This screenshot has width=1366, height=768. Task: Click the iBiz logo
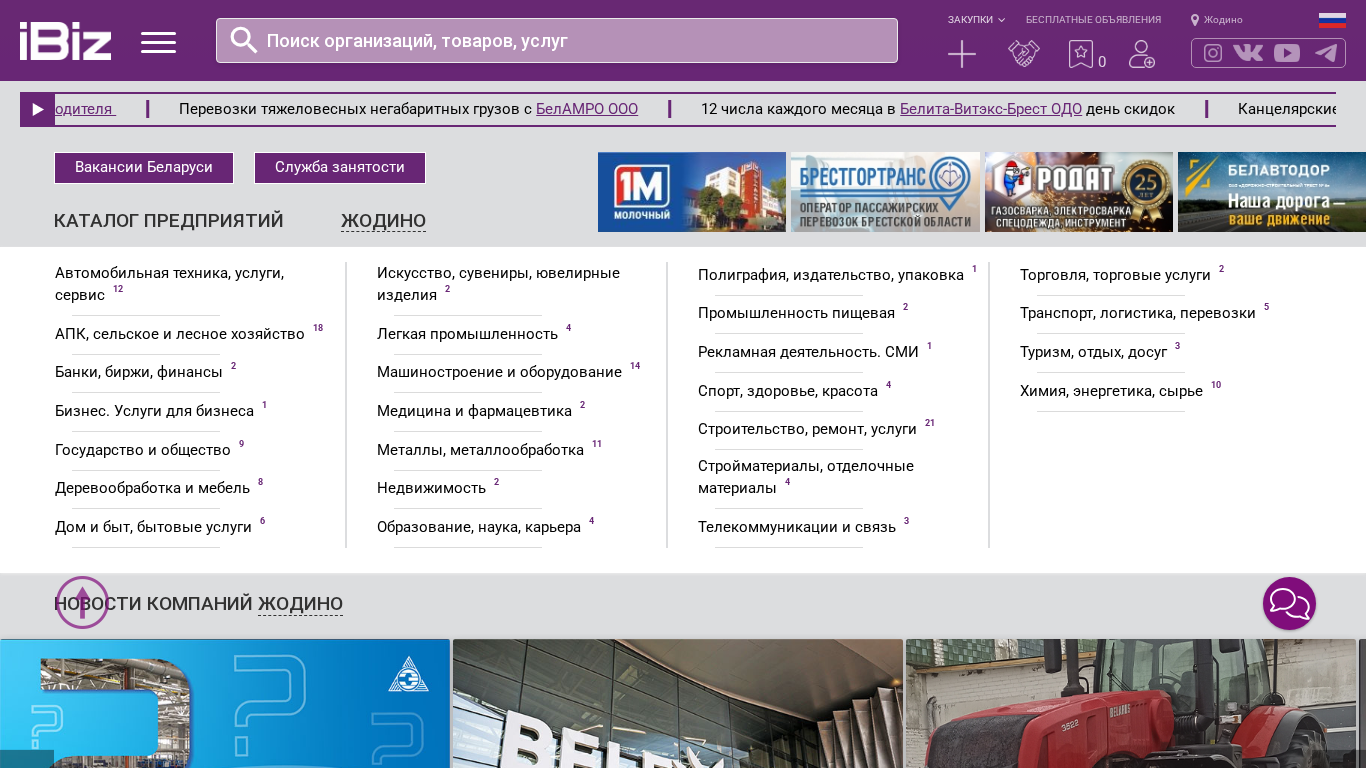point(65,41)
